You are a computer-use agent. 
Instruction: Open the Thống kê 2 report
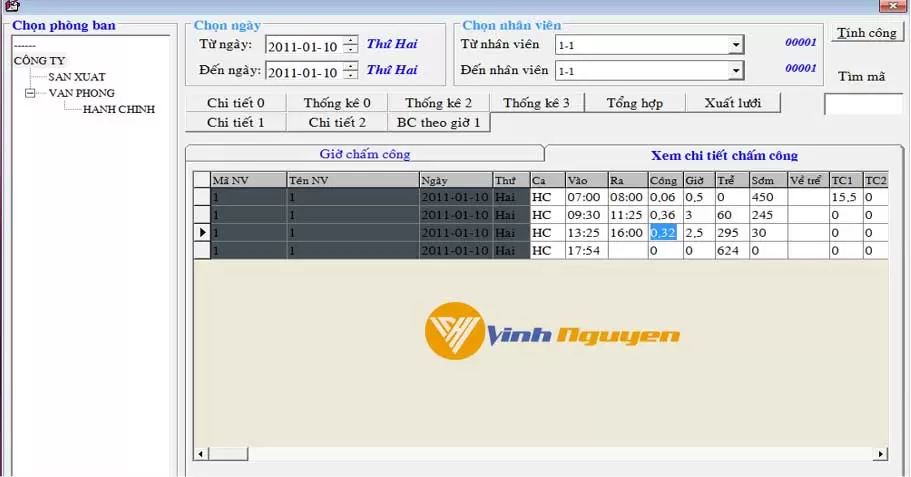(x=438, y=103)
